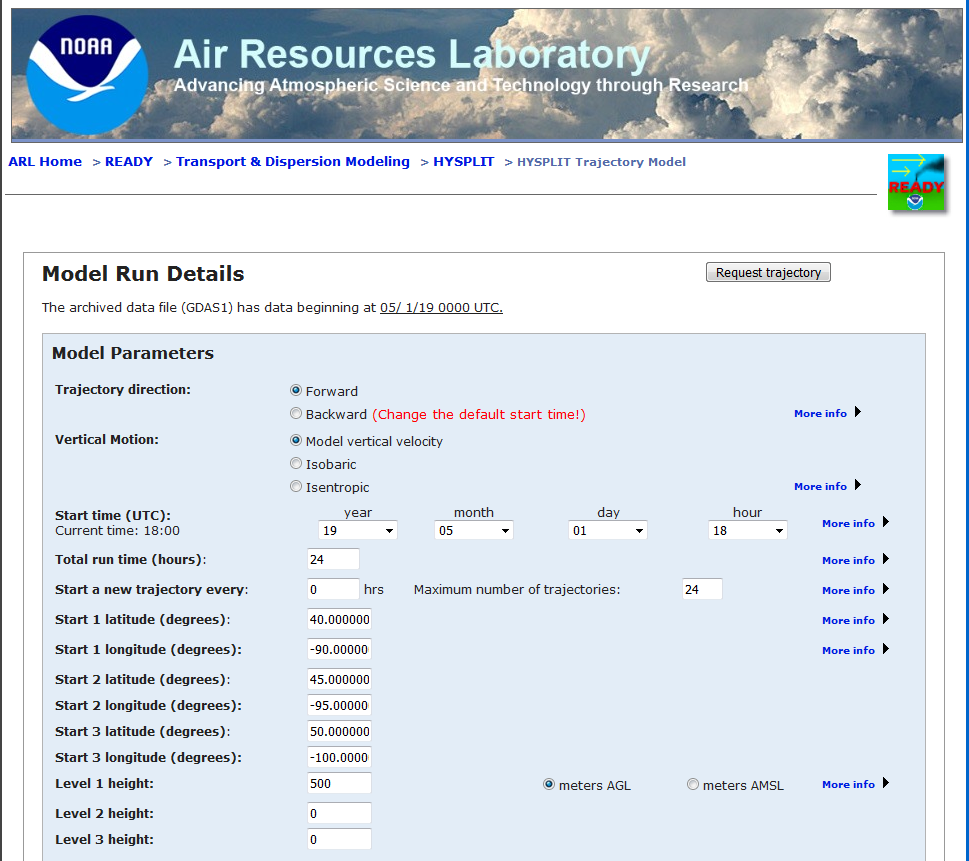Click arrow beside Start 1 latitude More info
The height and width of the screenshot is (861, 969).
click(886, 619)
